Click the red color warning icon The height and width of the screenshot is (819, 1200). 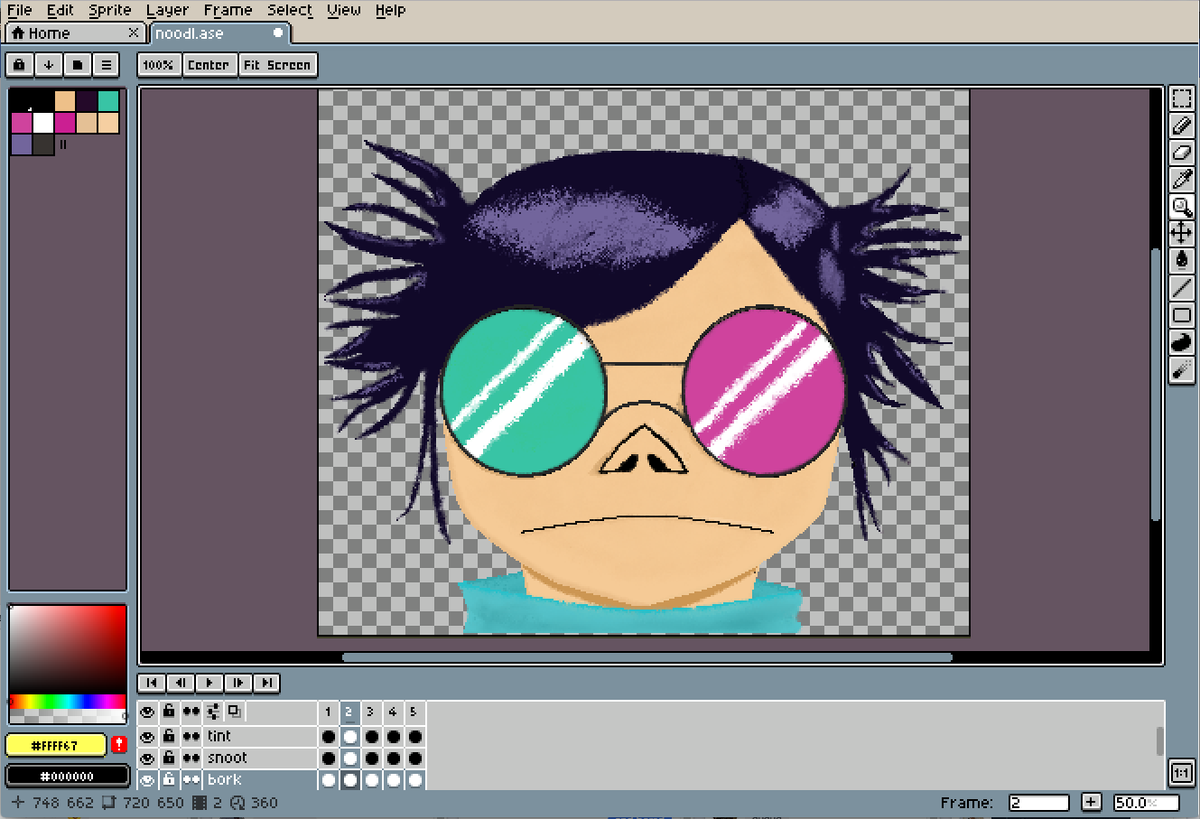coord(119,745)
